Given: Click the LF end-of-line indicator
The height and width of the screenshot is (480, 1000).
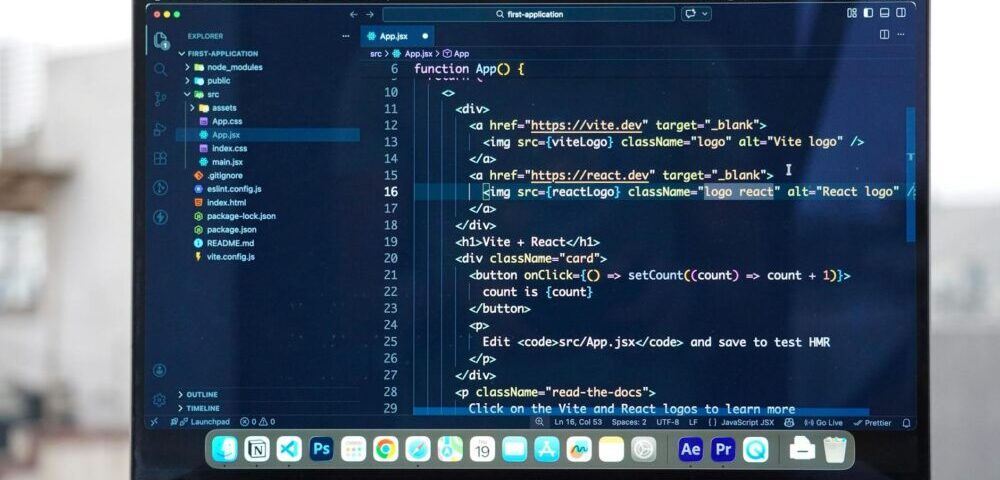Looking at the screenshot, I should coord(693,422).
